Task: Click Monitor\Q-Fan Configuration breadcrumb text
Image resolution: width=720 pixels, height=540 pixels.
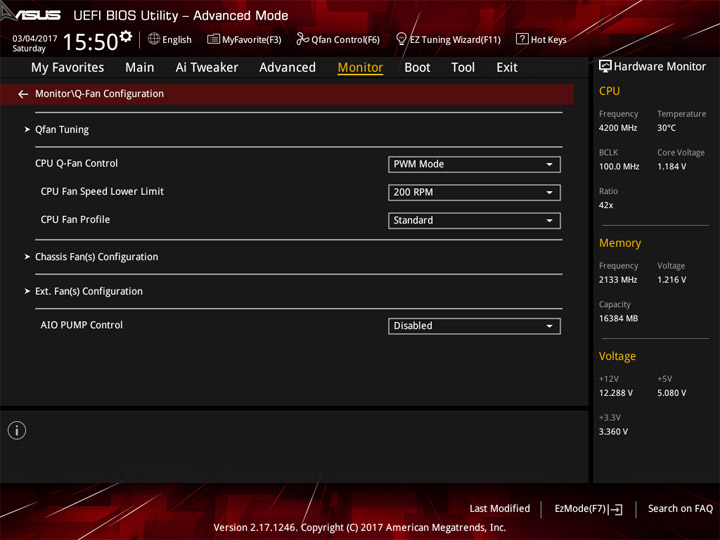Action: point(99,94)
